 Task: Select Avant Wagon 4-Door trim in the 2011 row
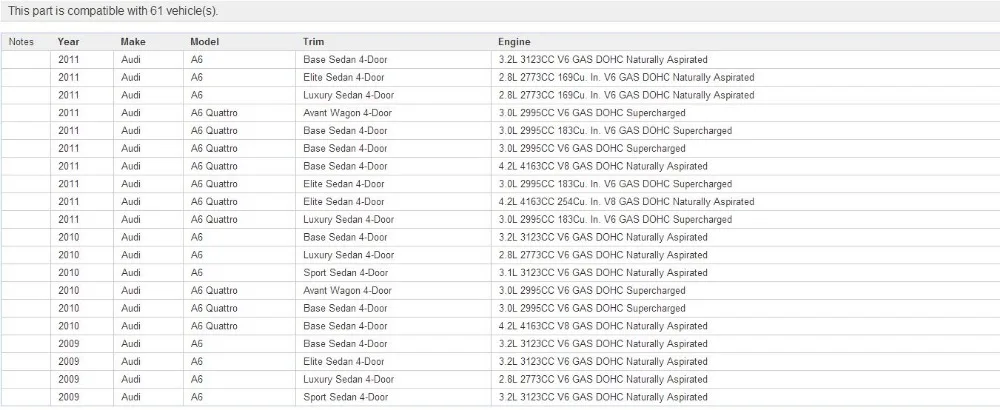[x=348, y=113]
